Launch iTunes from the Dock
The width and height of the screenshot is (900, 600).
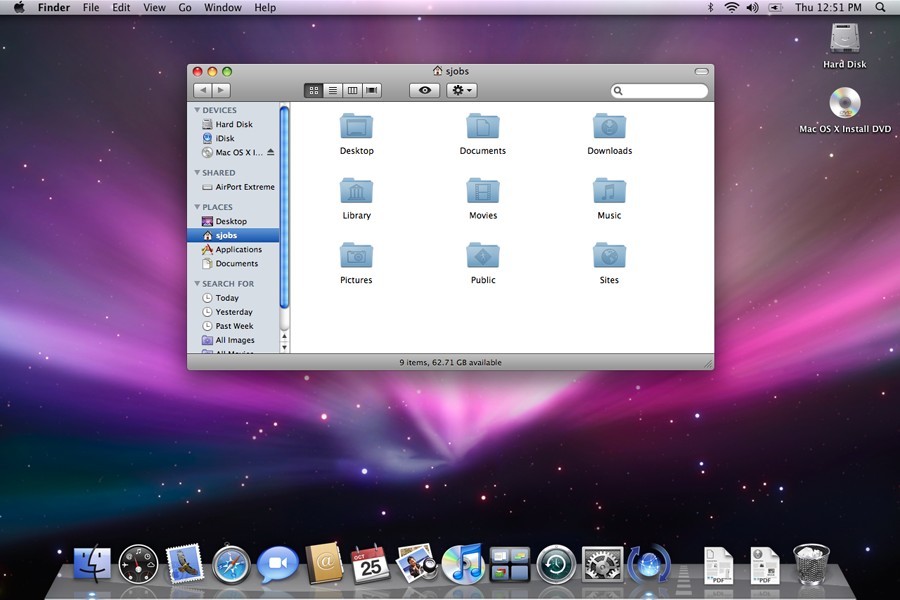click(461, 564)
